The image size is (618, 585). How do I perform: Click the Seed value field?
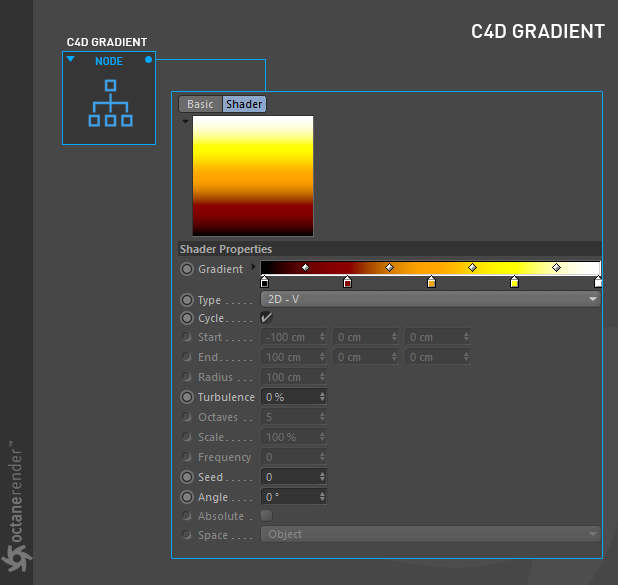(x=294, y=477)
